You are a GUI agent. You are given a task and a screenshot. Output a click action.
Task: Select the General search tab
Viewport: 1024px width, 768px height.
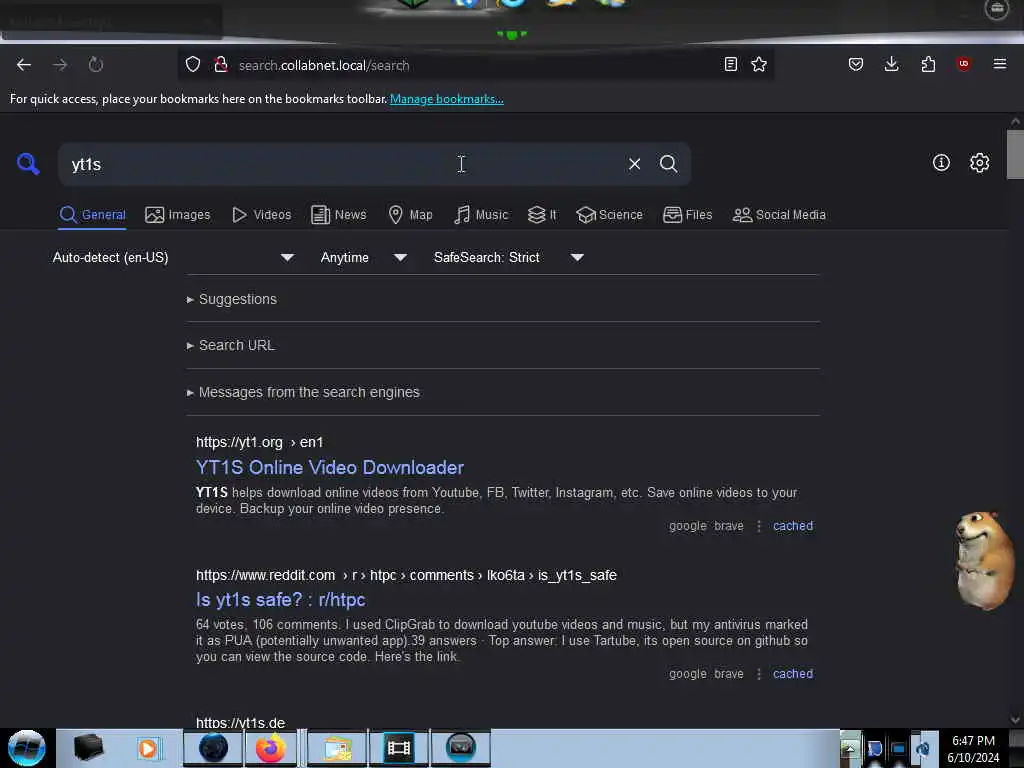coord(92,215)
